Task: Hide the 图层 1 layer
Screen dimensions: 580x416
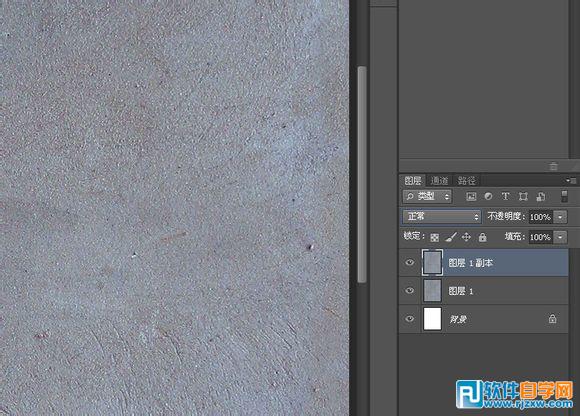Action: click(409, 291)
